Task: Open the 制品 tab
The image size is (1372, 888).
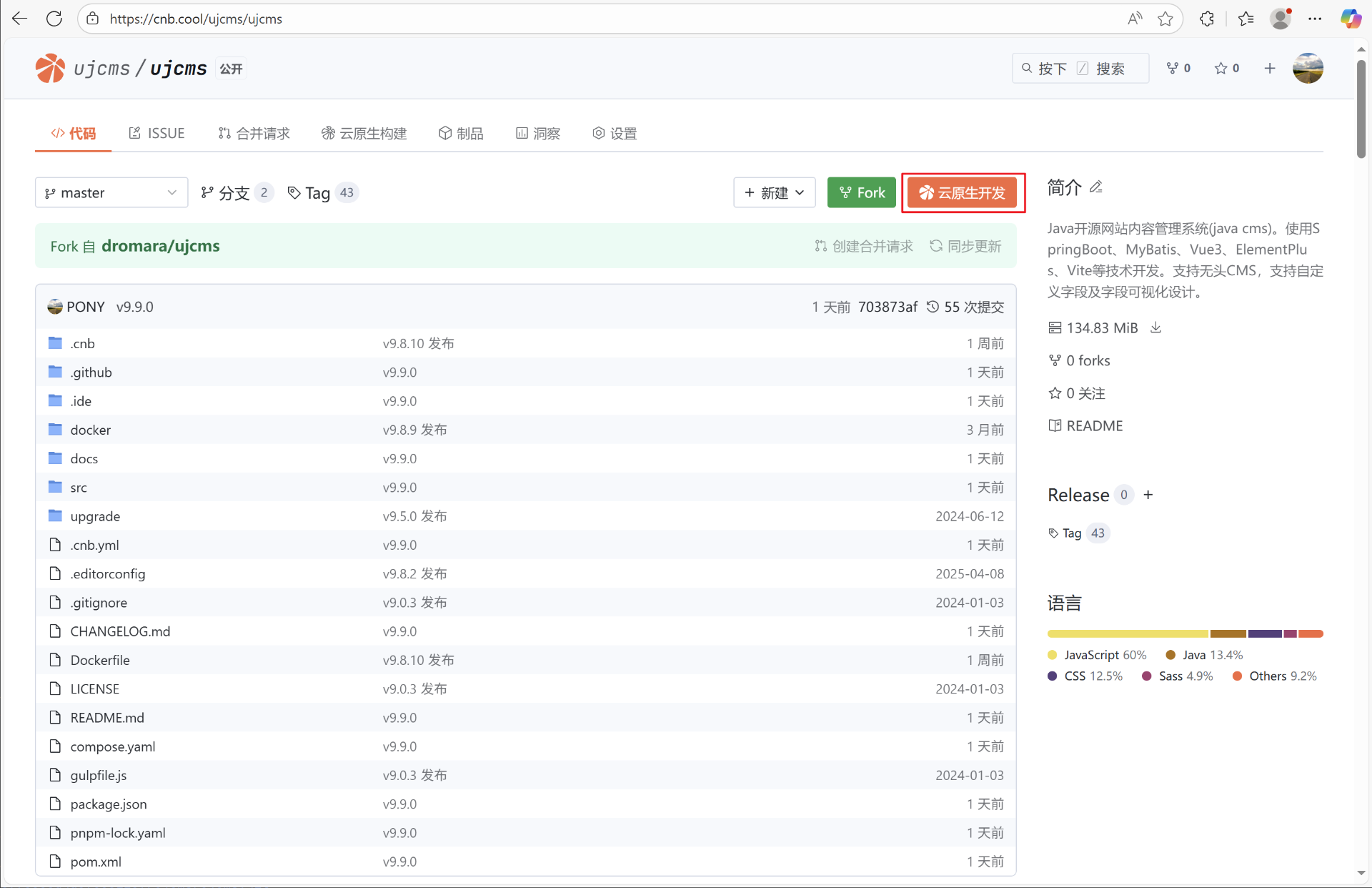Action: tap(461, 133)
